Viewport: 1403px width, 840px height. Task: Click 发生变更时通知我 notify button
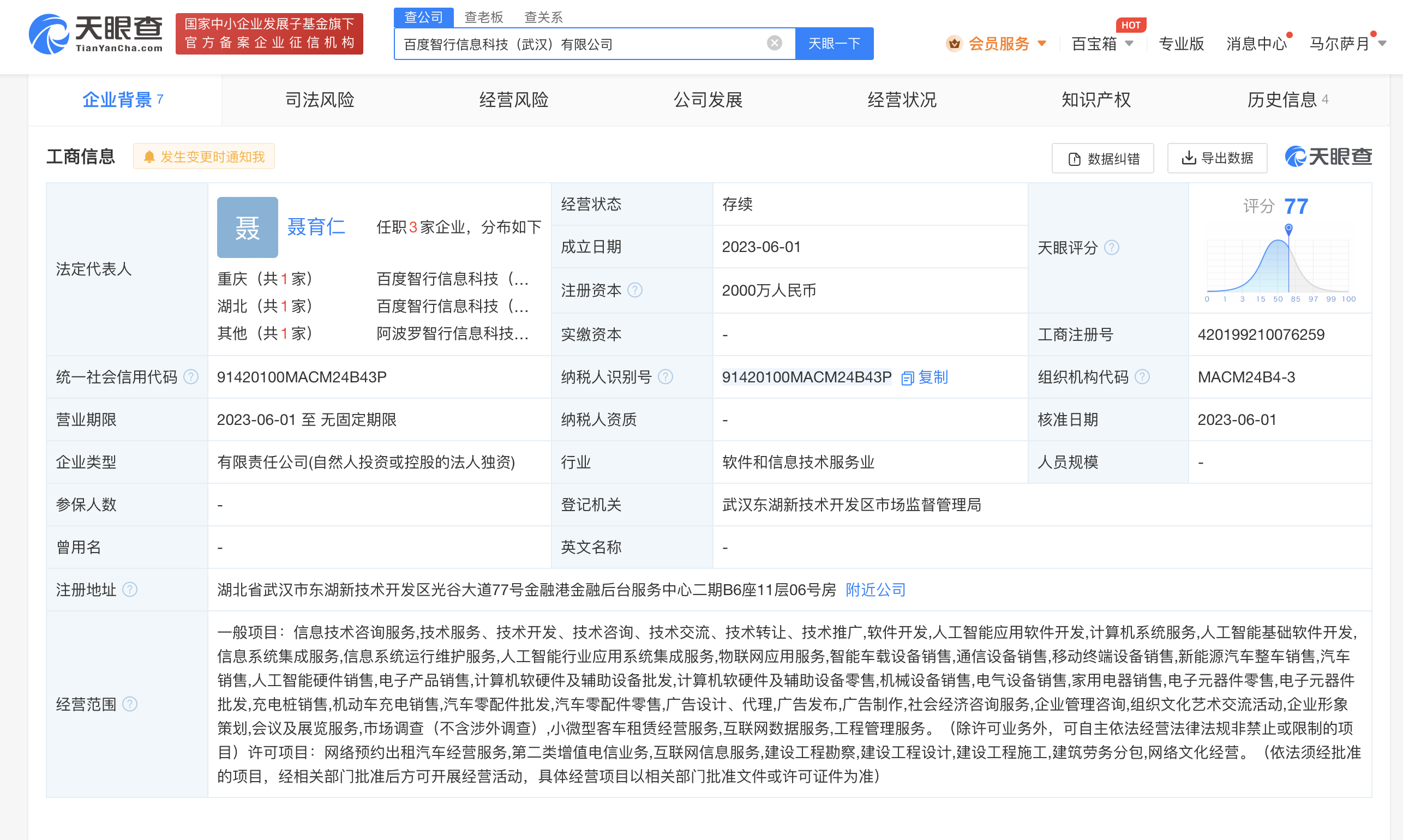coord(204,157)
